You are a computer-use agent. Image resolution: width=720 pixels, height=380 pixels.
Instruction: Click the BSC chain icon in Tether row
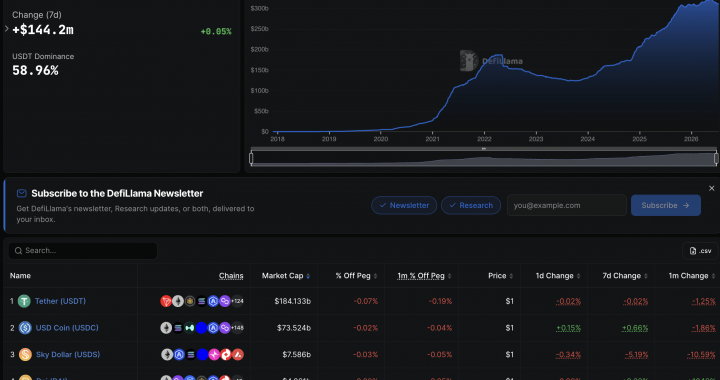click(x=190, y=301)
